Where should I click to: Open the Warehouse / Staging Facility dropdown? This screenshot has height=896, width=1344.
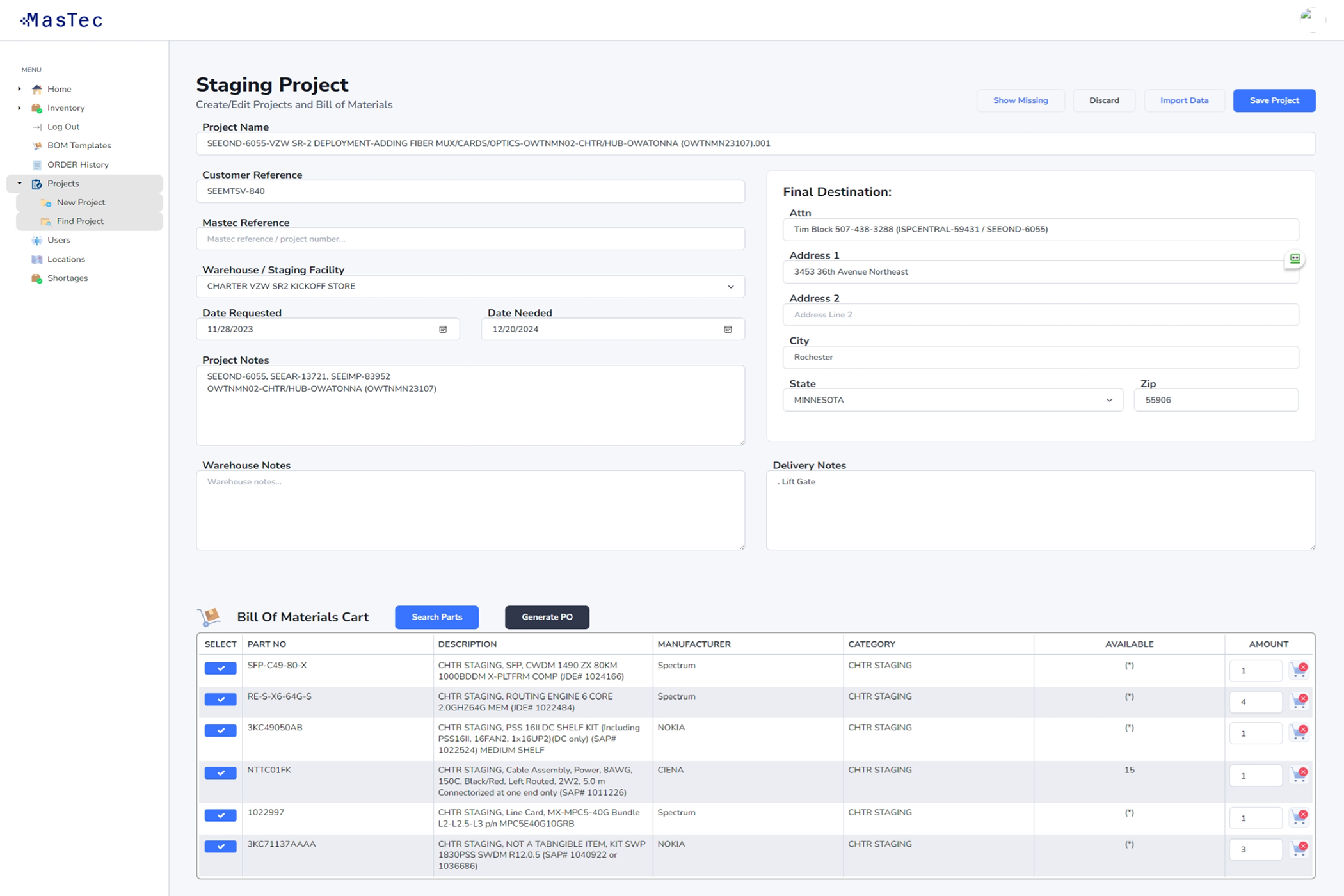pos(470,286)
